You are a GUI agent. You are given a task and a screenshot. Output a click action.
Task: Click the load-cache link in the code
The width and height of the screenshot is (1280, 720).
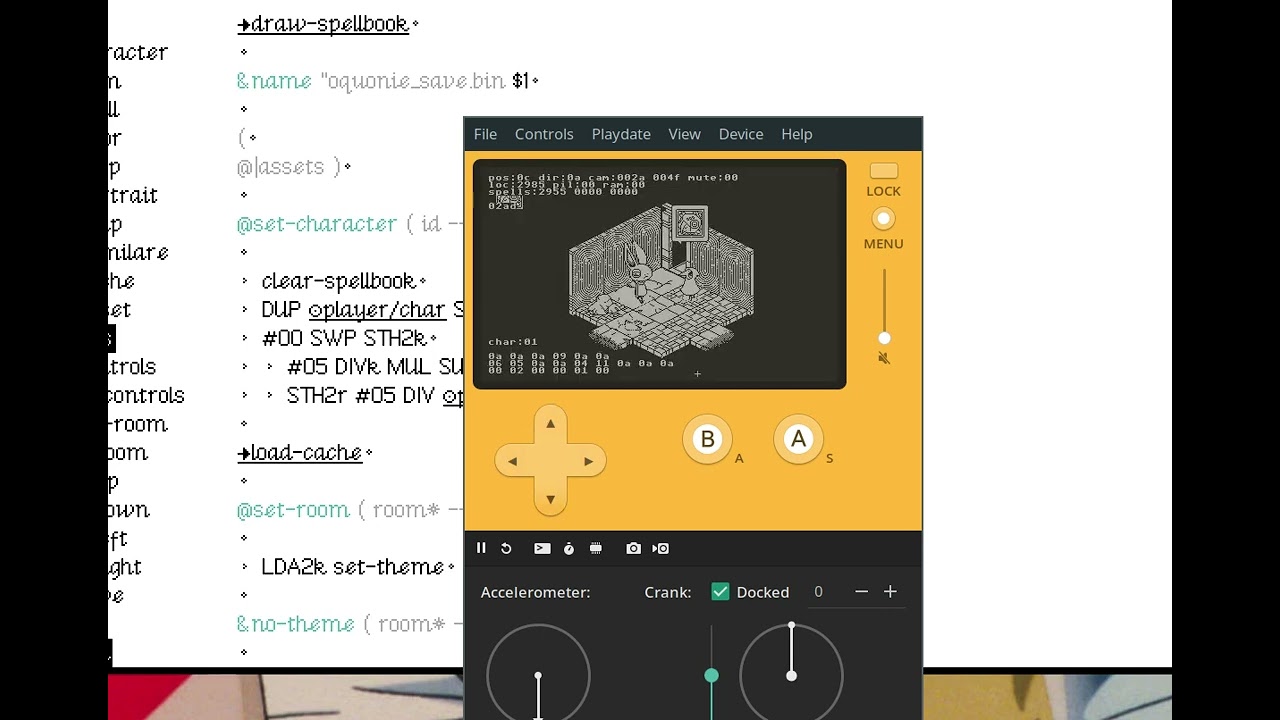pyautogui.click(x=299, y=453)
